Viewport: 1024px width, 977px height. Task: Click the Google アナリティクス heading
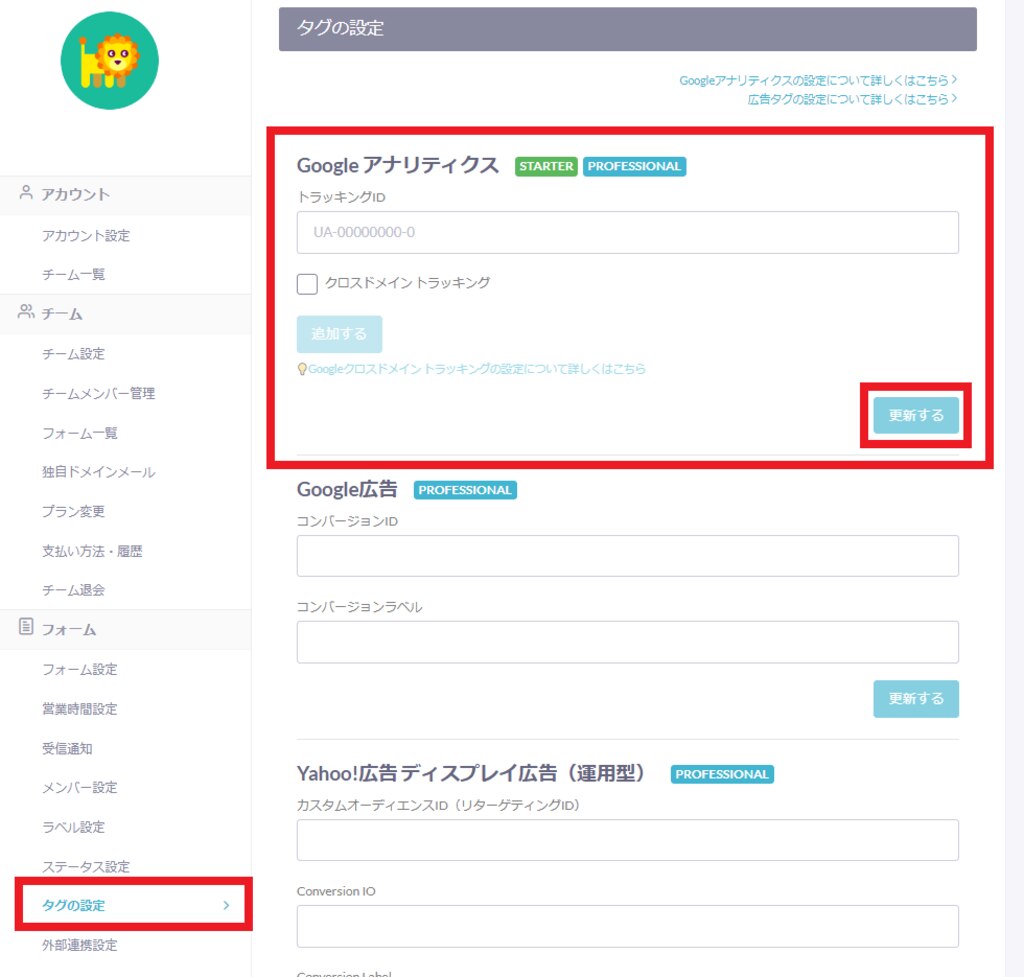point(398,166)
